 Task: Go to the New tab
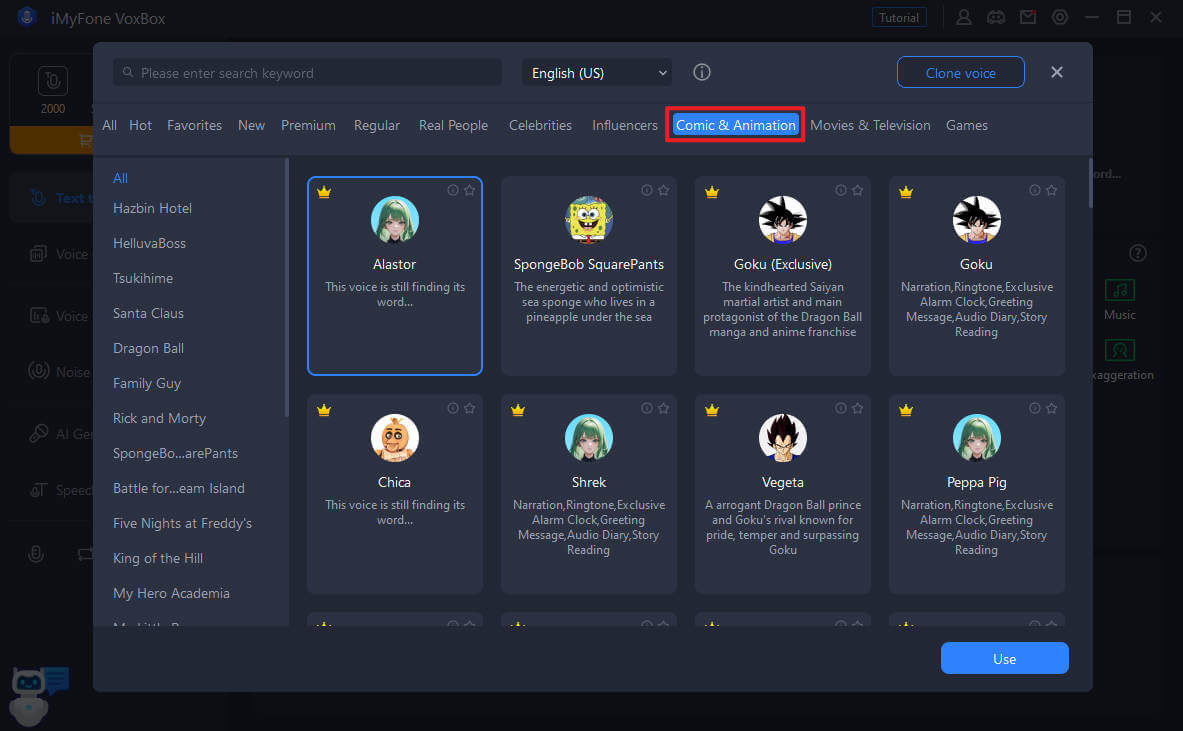(x=251, y=125)
